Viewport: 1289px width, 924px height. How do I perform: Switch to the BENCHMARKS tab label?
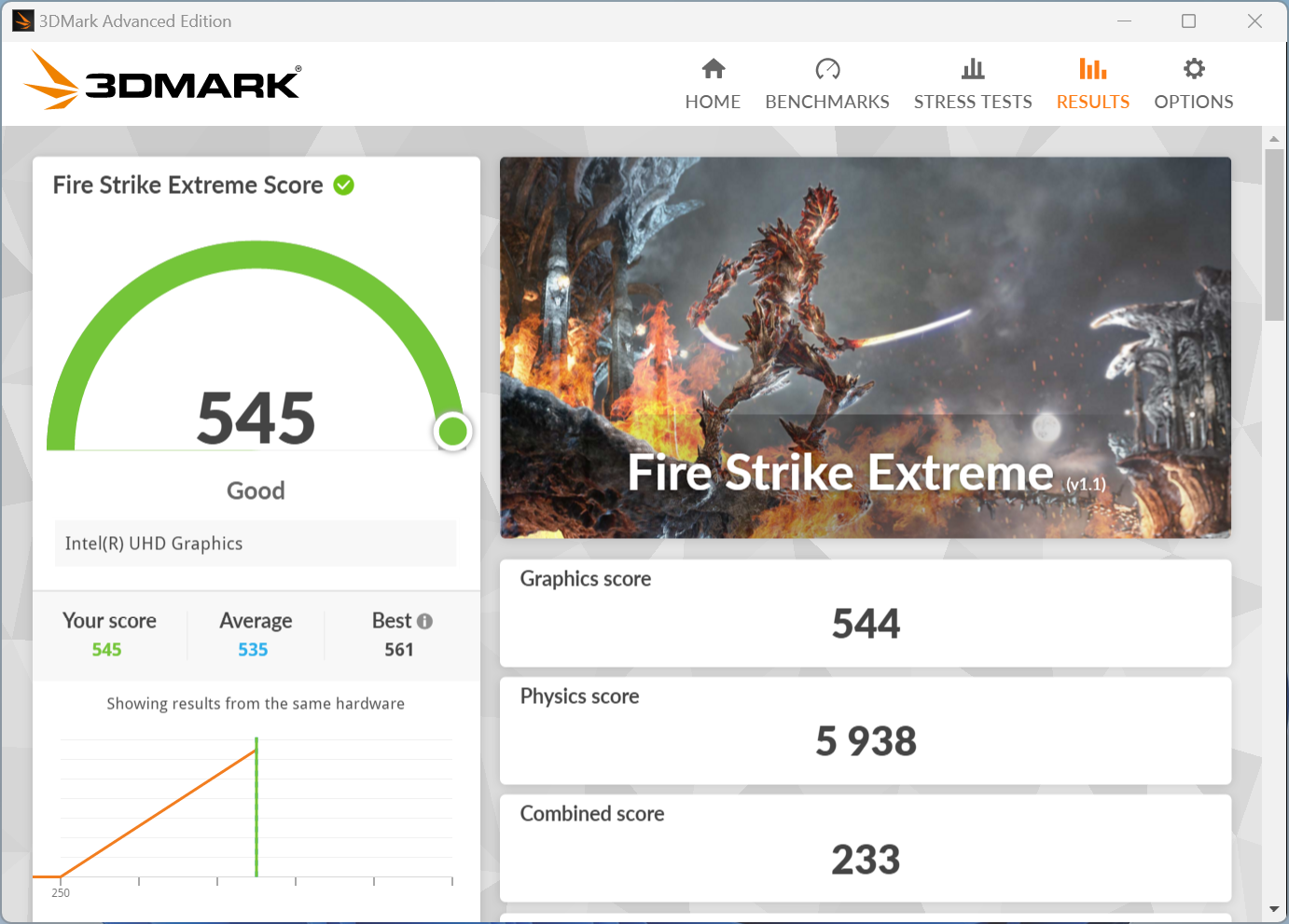pos(827,102)
